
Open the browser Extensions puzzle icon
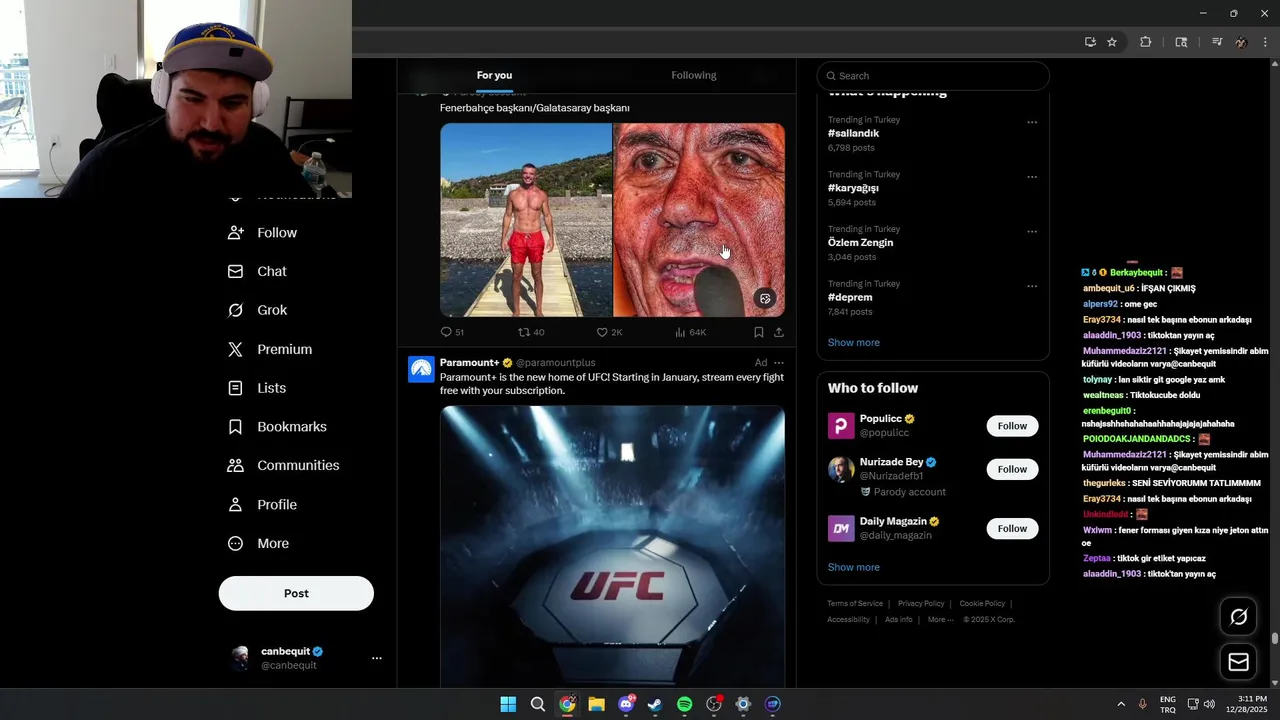[1146, 42]
